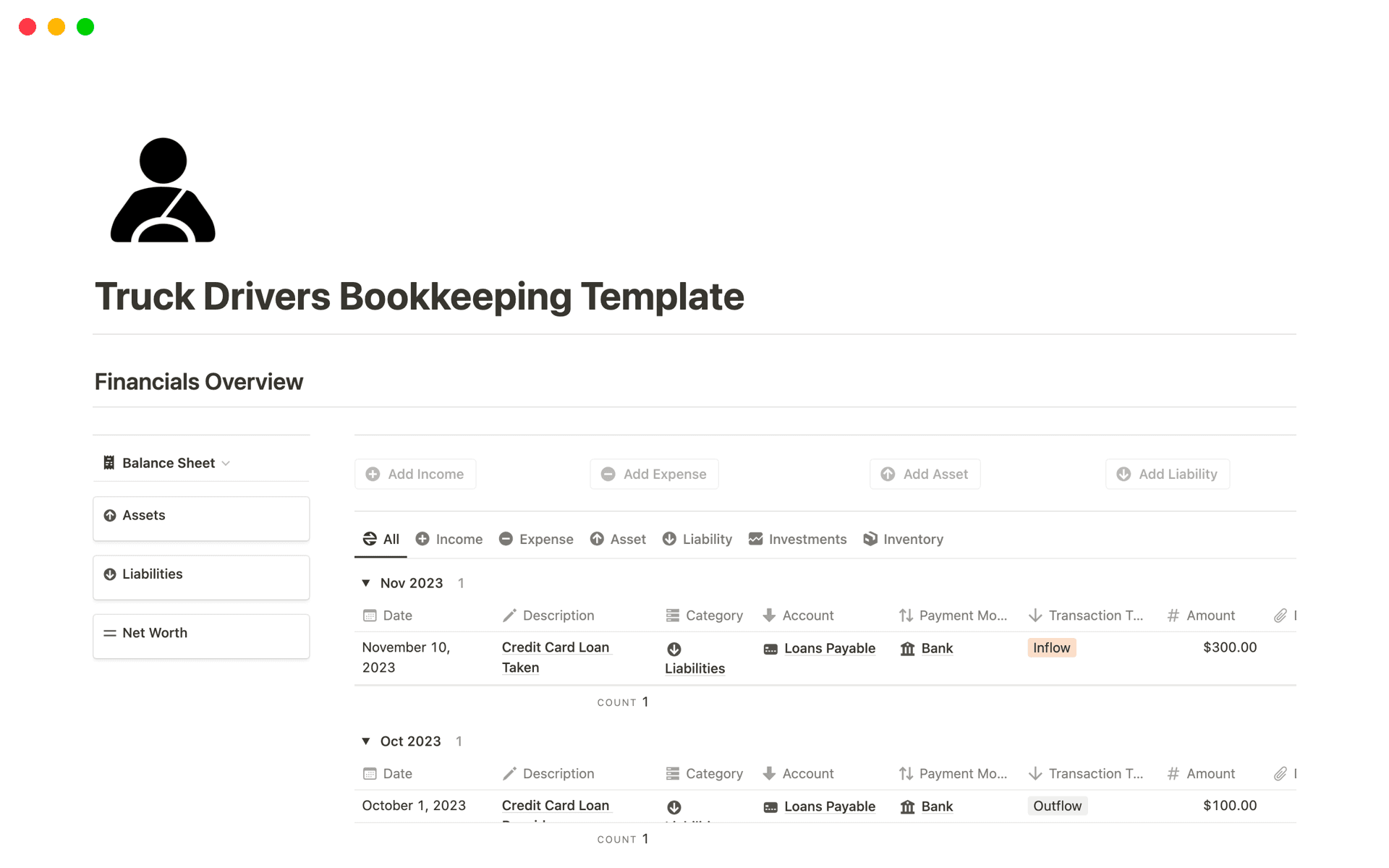The height and width of the screenshot is (868, 1389).
Task: Collapse the Oct 2023 group
Action: coord(367,741)
